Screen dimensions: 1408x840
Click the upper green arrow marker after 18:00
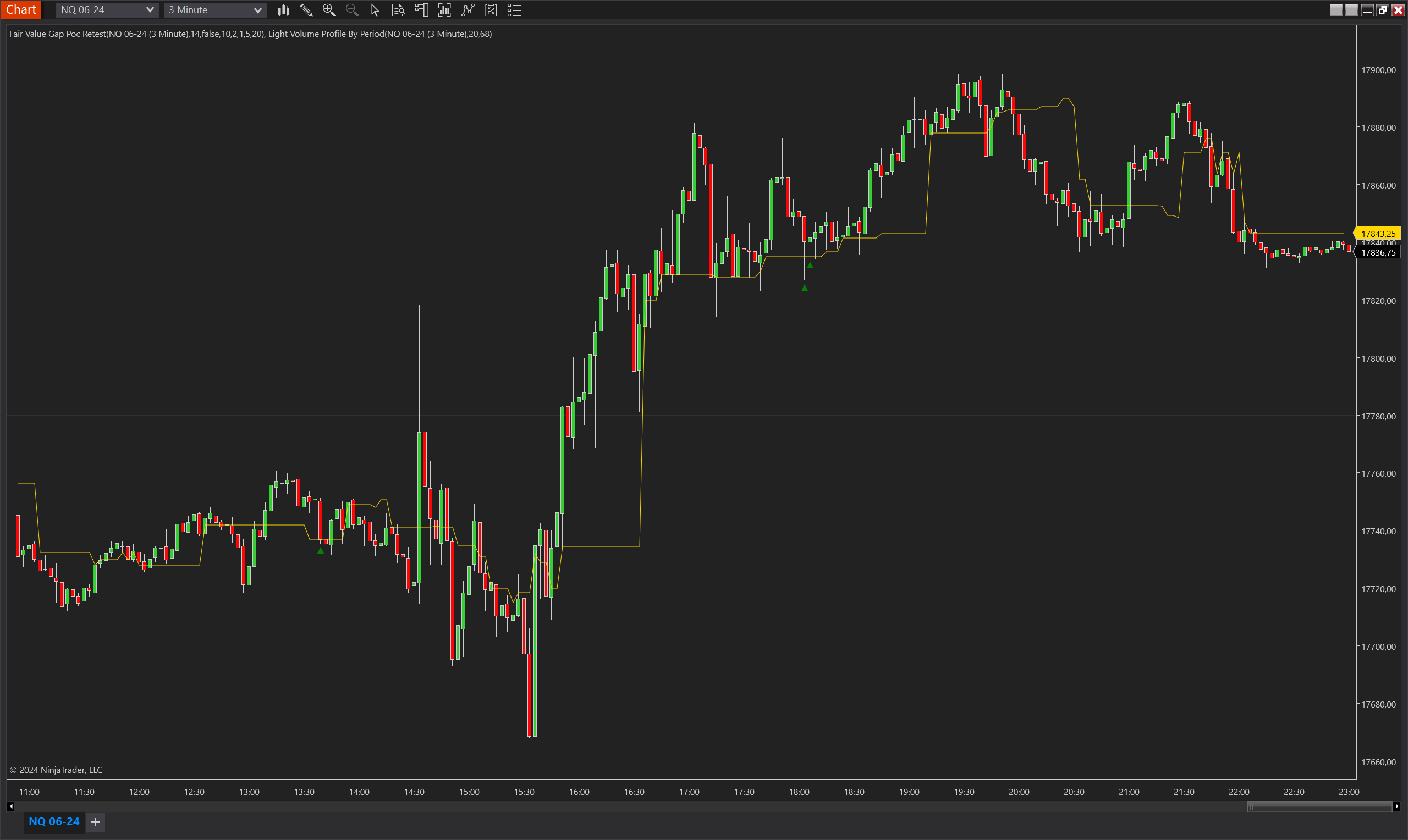coord(810,265)
